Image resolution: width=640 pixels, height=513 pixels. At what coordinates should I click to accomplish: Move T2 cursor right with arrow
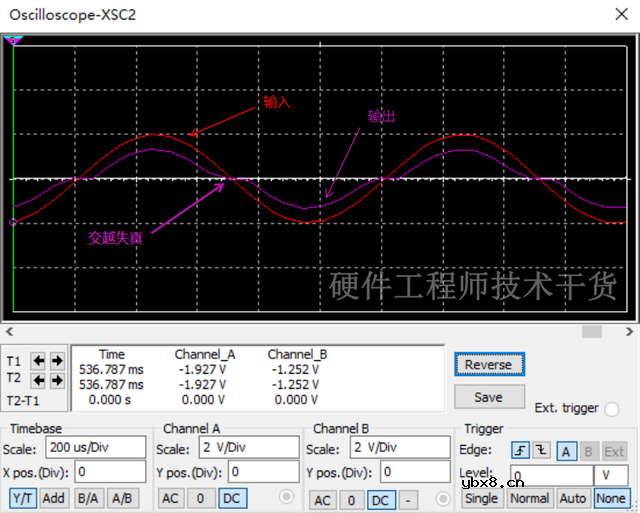[x=57, y=380]
